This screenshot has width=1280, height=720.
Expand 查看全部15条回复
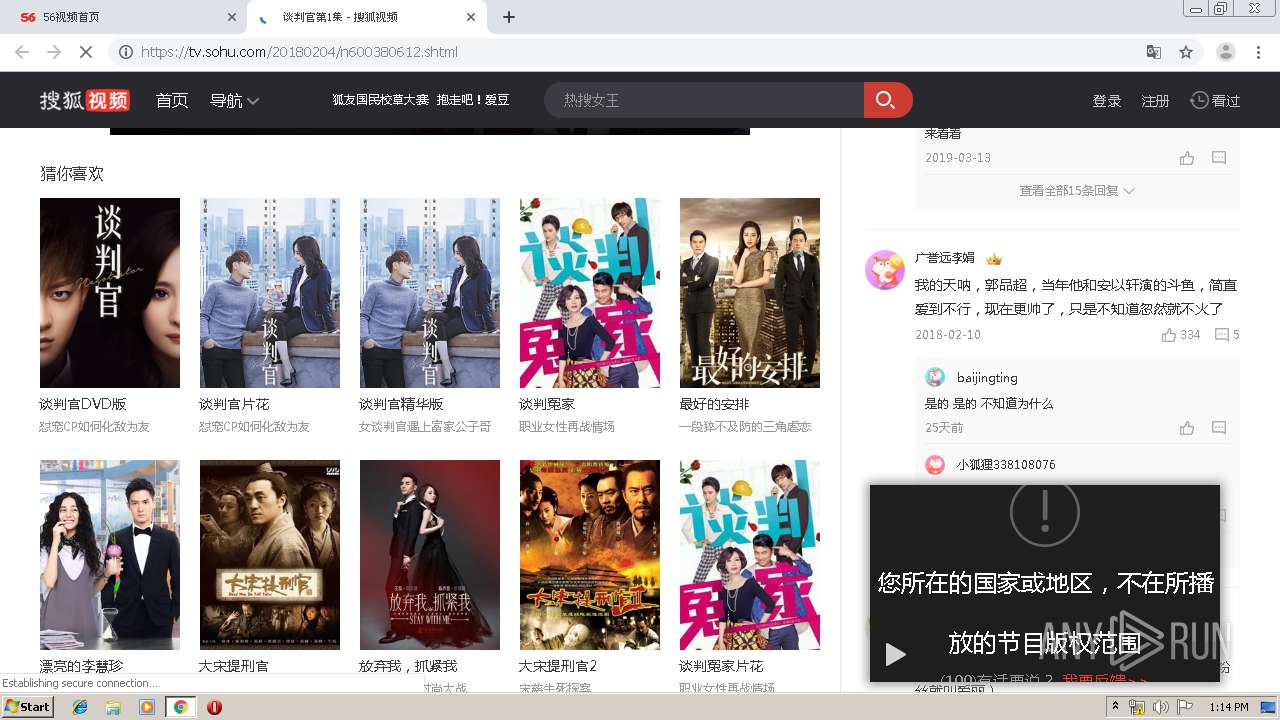[1077, 190]
